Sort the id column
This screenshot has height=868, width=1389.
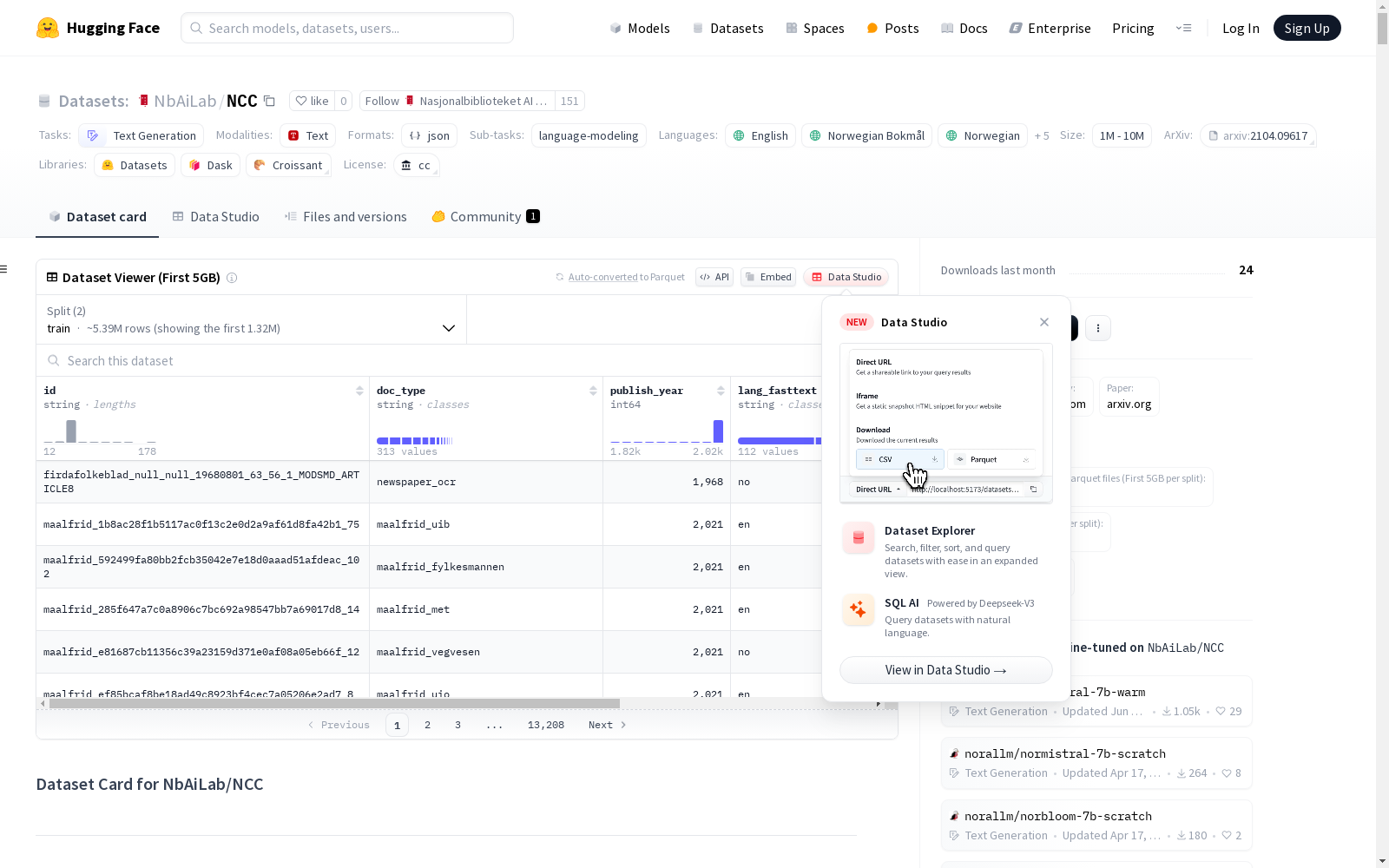tap(359, 391)
